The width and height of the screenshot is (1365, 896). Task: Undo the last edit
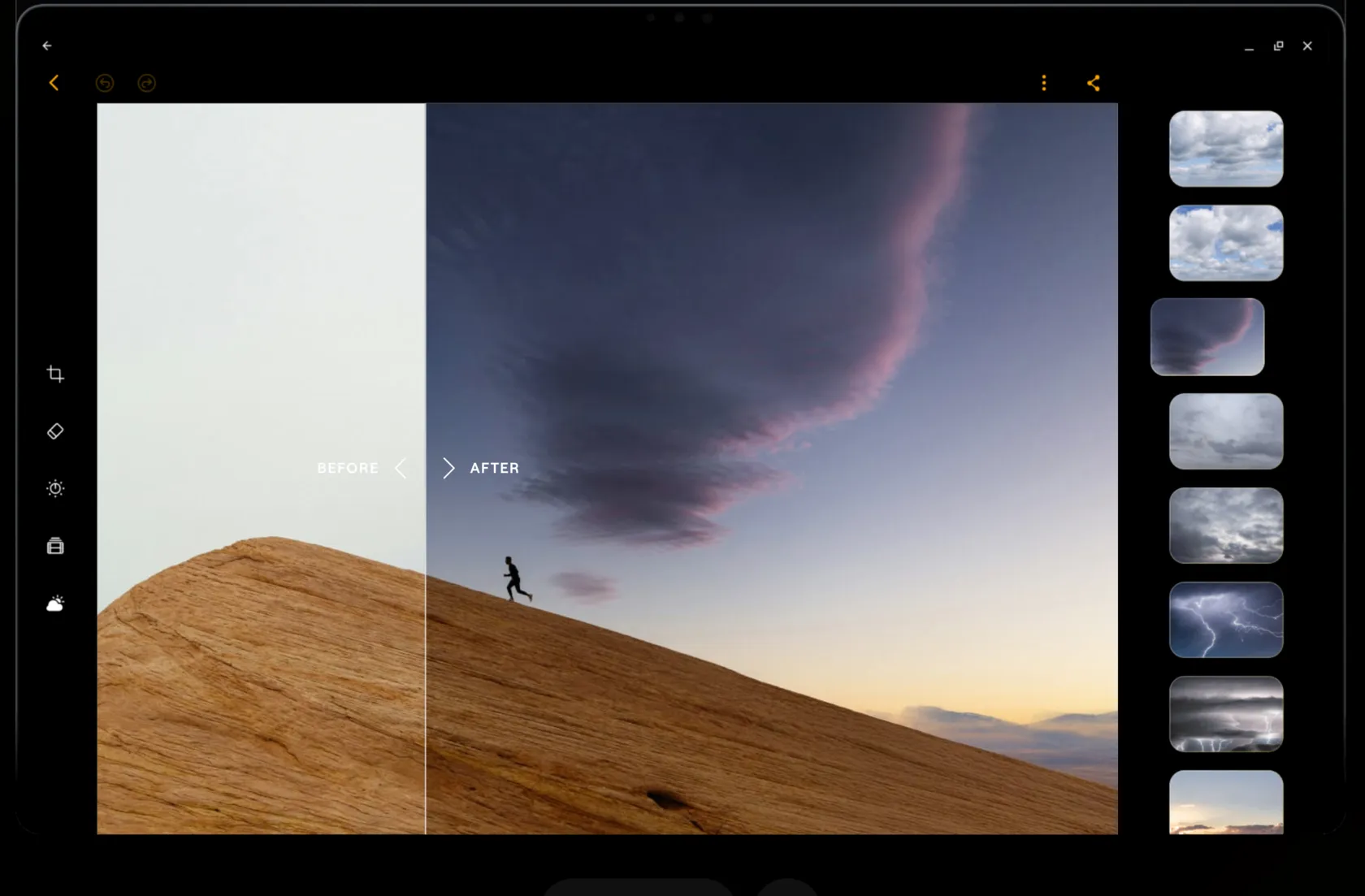pos(104,83)
